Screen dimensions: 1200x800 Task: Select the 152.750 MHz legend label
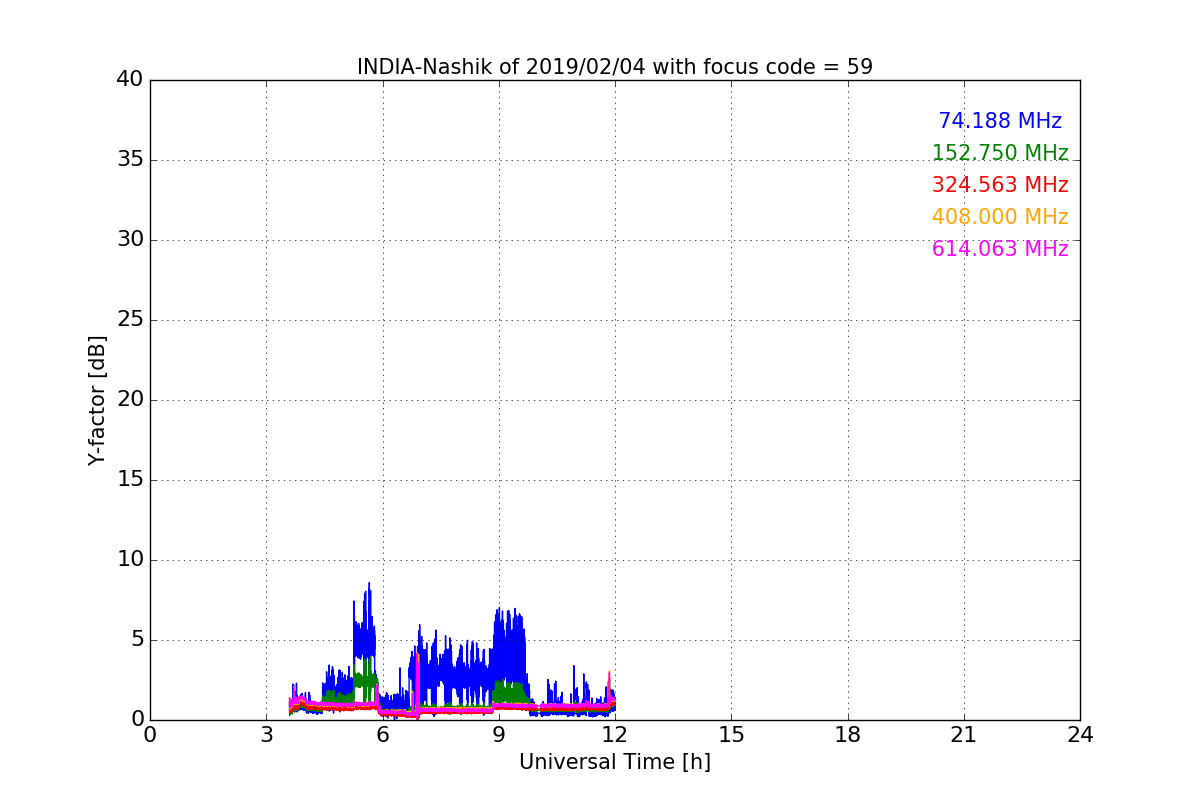pyautogui.click(x=1000, y=153)
